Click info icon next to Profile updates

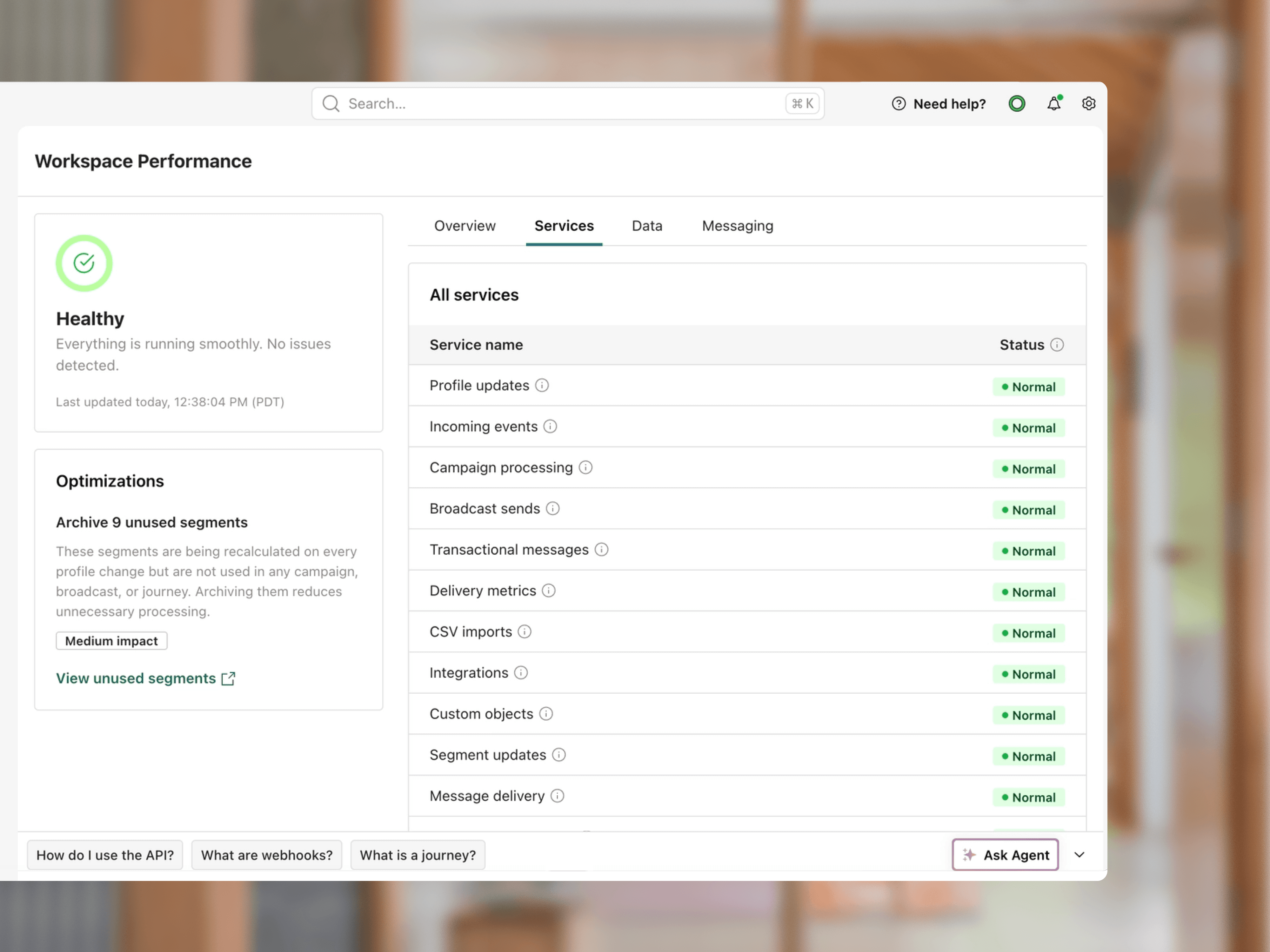[x=541, y=386]
